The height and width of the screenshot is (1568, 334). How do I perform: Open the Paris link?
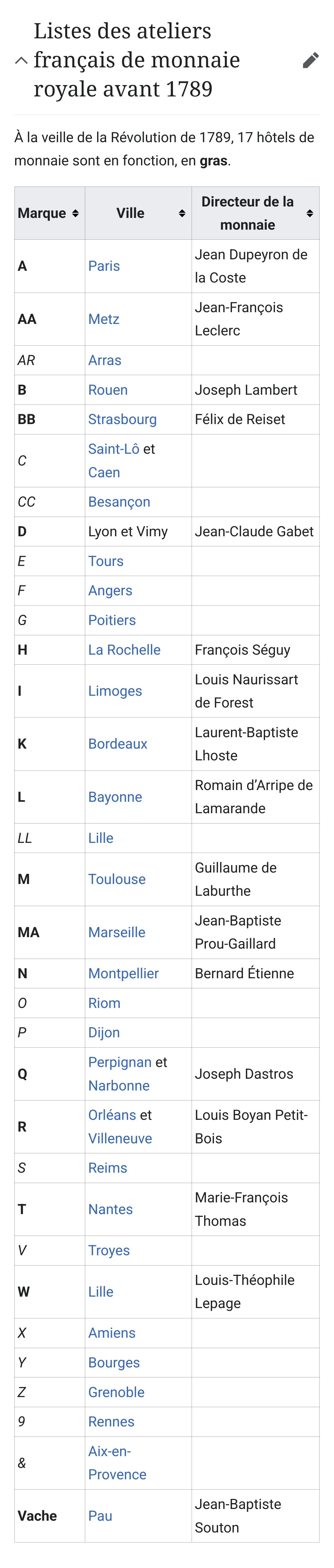[x=104, y=266]
